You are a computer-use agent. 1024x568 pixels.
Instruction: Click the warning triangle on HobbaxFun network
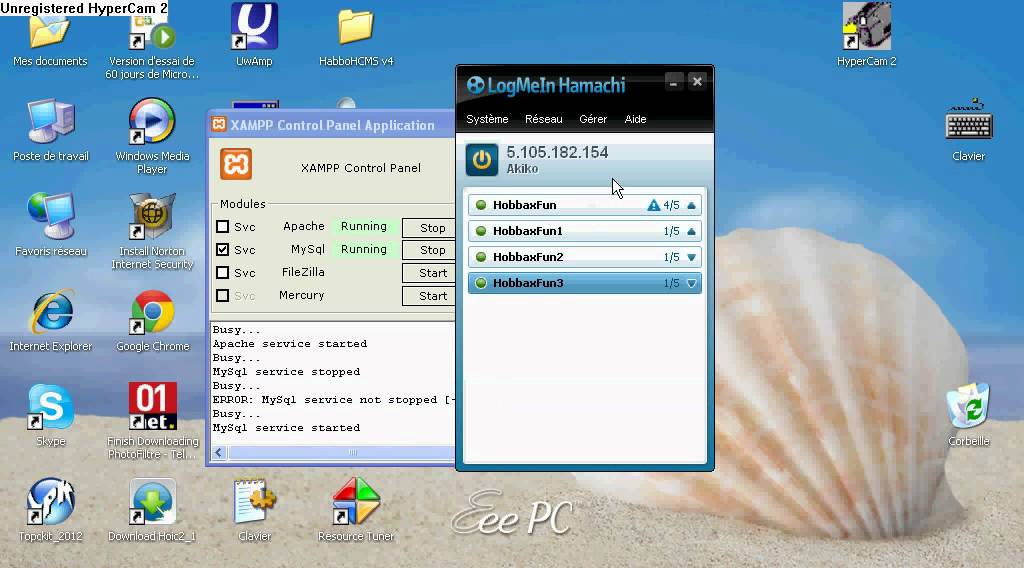click(x=653, y=205)
